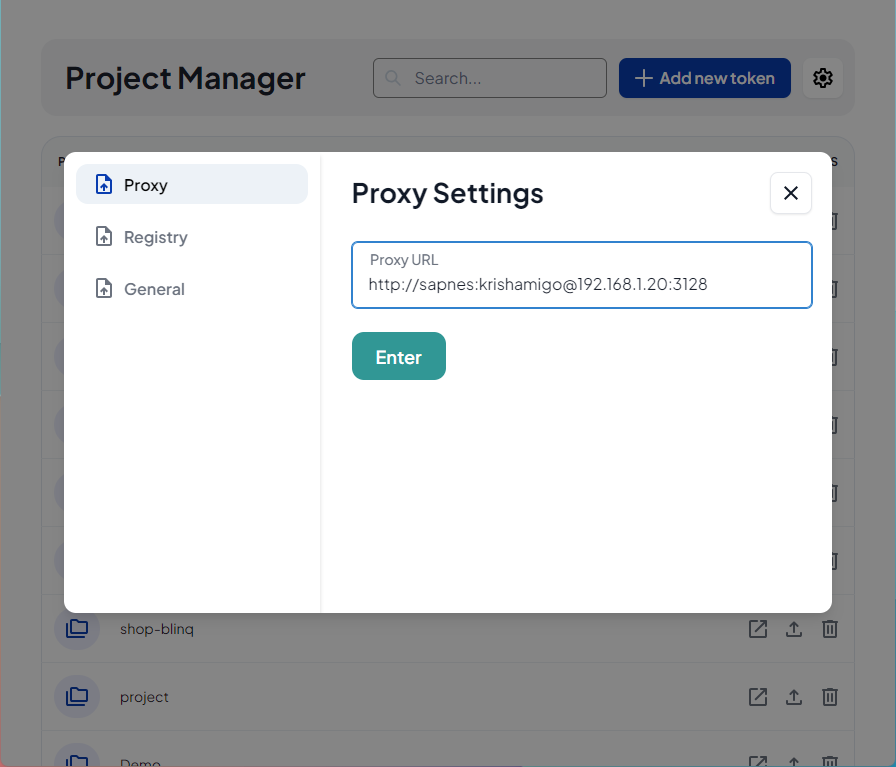This screenshot has height=767, width=896.
Task: Click the Add new token button
Action: (x=704, y=77)
